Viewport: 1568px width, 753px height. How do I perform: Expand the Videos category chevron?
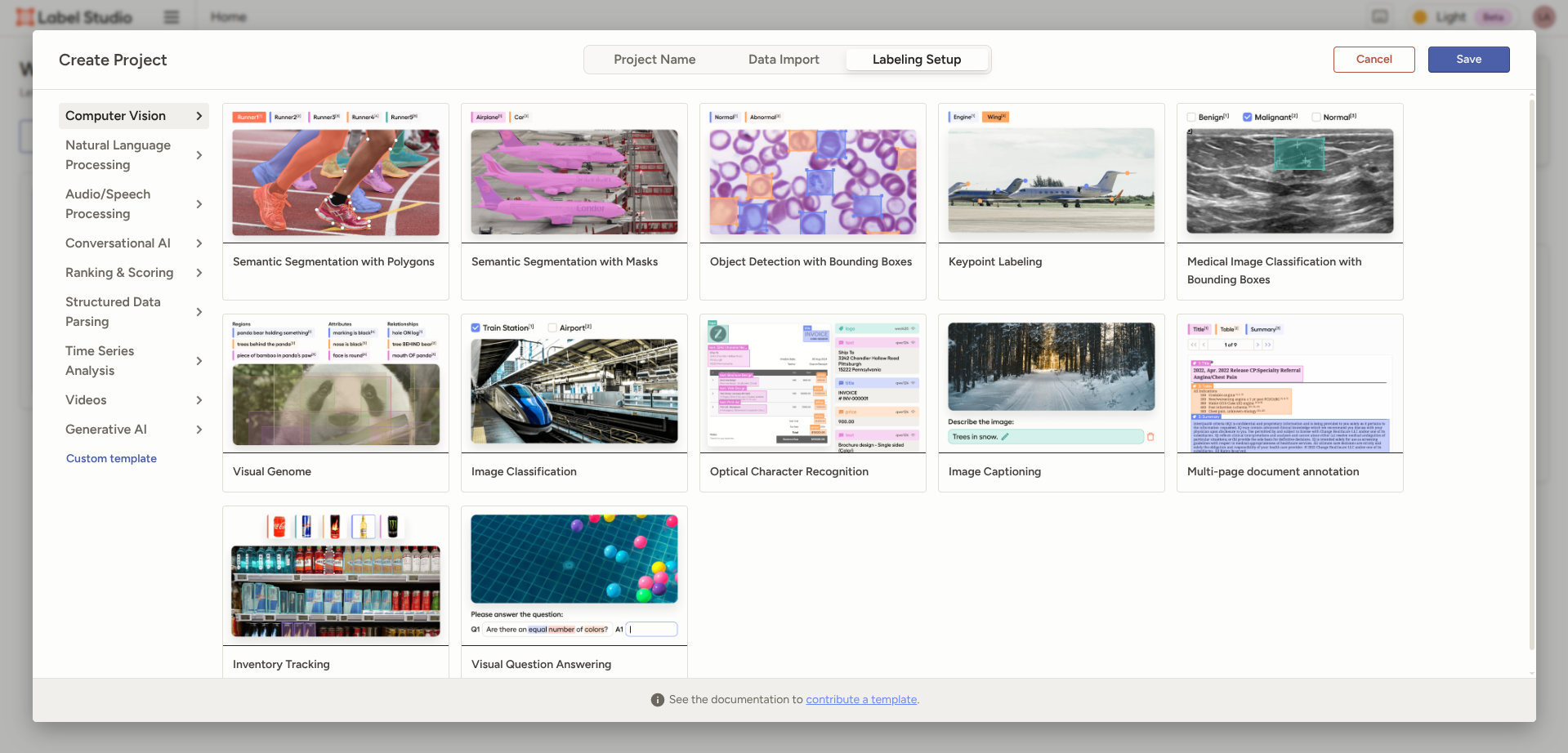(199, 400)
